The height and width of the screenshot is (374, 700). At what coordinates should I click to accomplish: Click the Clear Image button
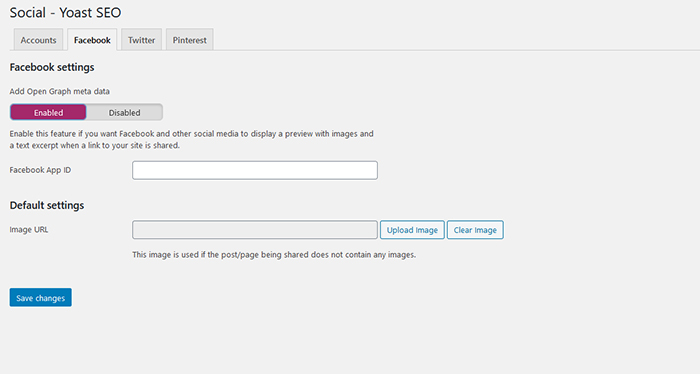(x=475, y=230)
